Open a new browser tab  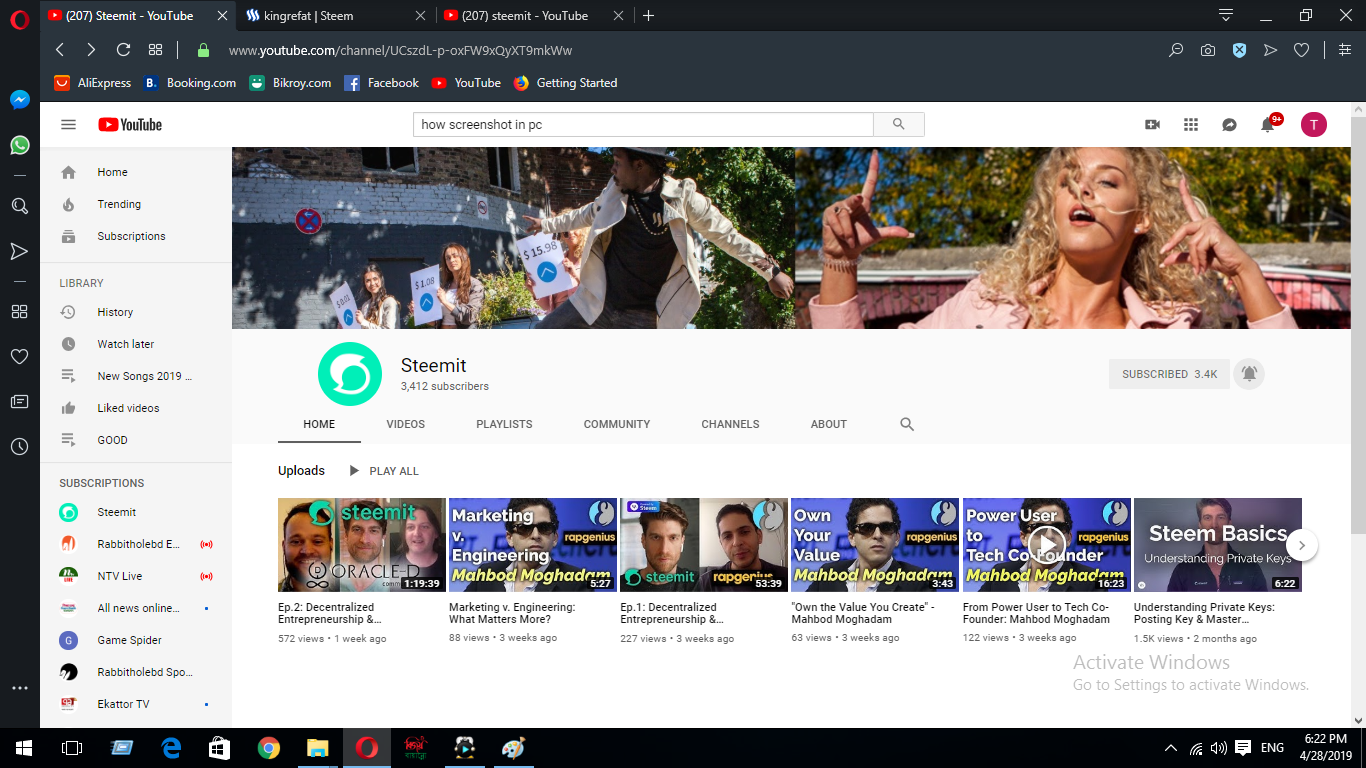click(x=649, y=16)
